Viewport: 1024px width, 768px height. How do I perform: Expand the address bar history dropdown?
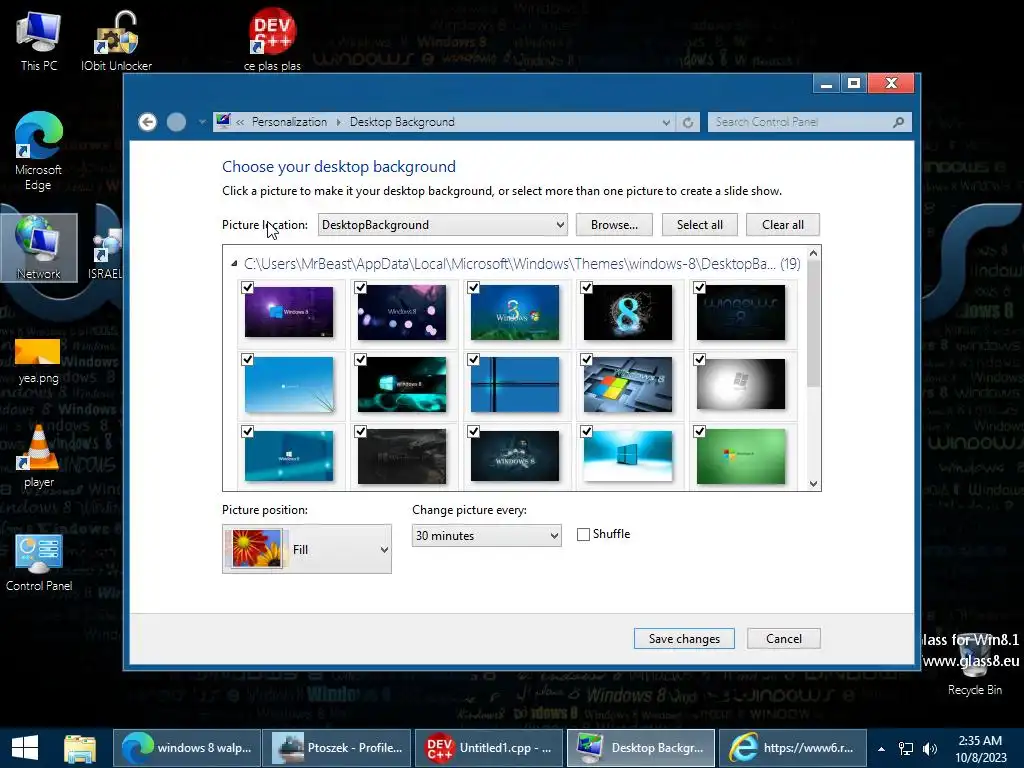[666, 122]
